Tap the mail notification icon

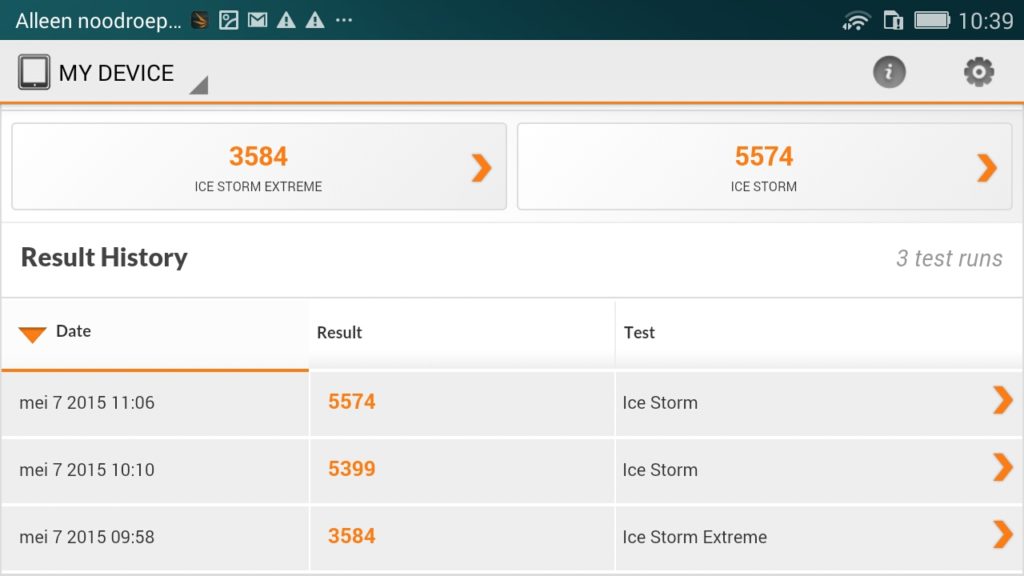[257, 20]
